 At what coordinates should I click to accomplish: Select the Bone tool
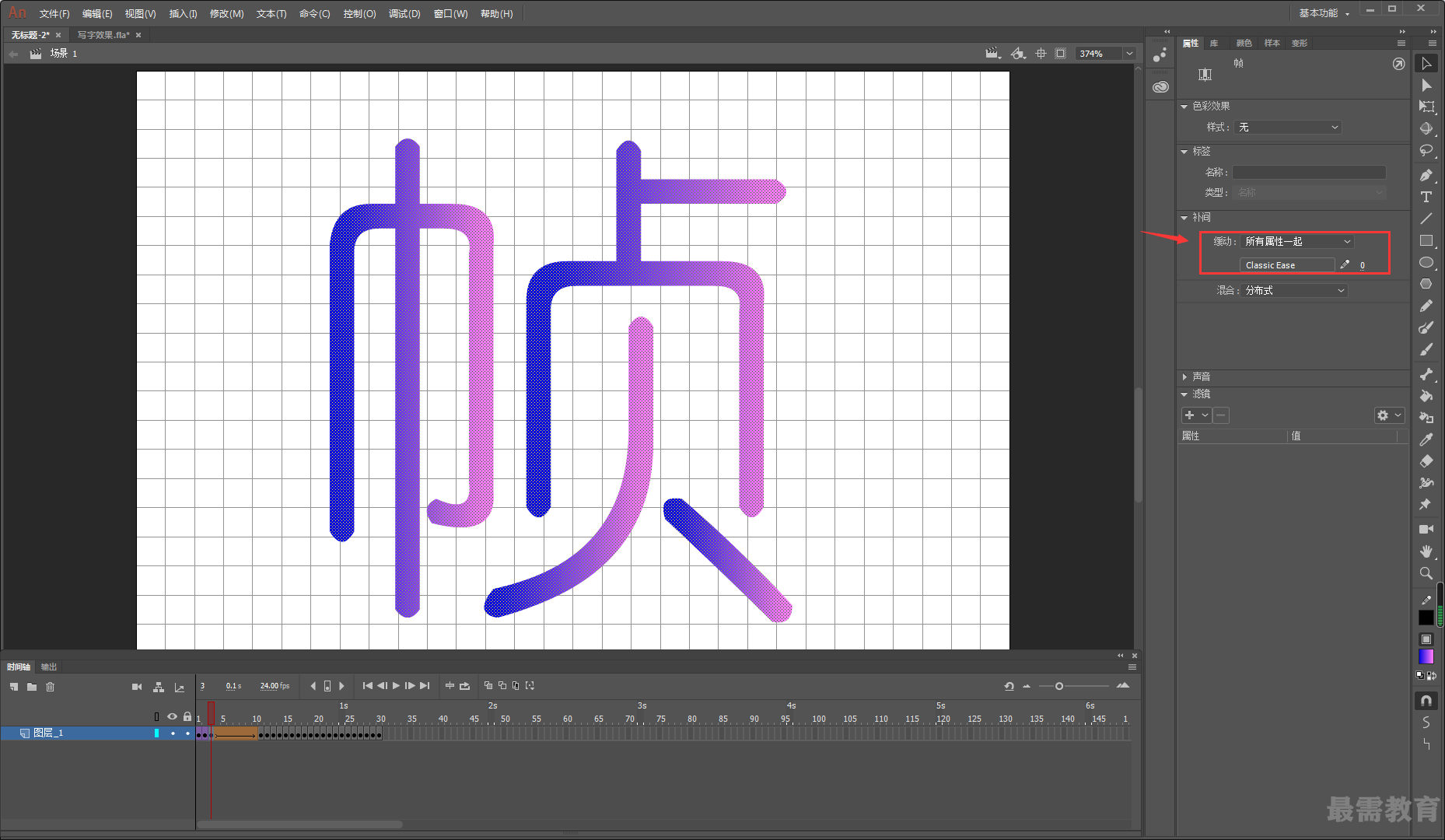click(x=1426, y=374)
